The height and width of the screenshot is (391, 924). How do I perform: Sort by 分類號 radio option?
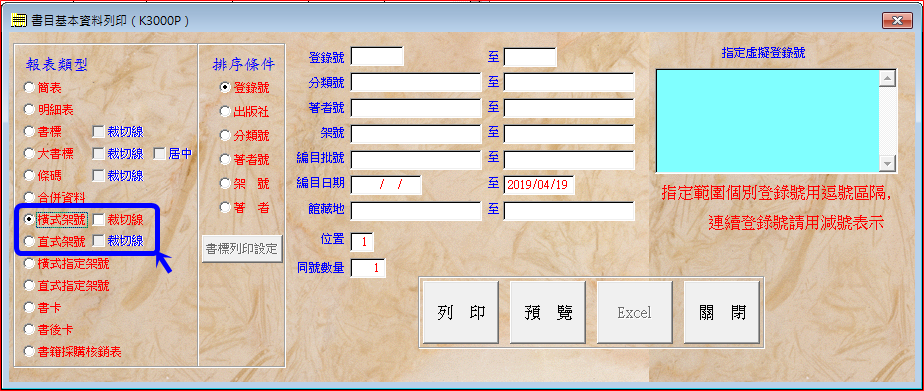click(x=225, y=135)
